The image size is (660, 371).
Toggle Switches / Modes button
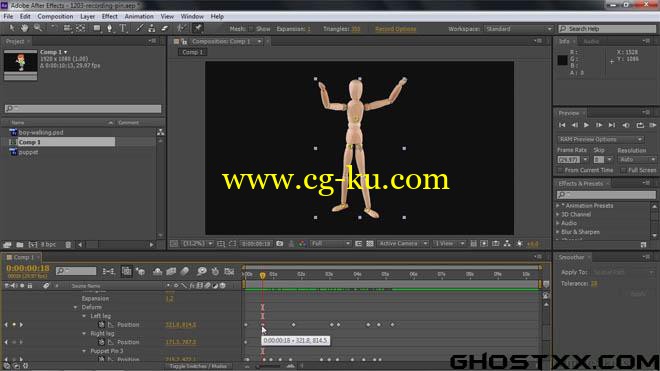click(197, 366)
